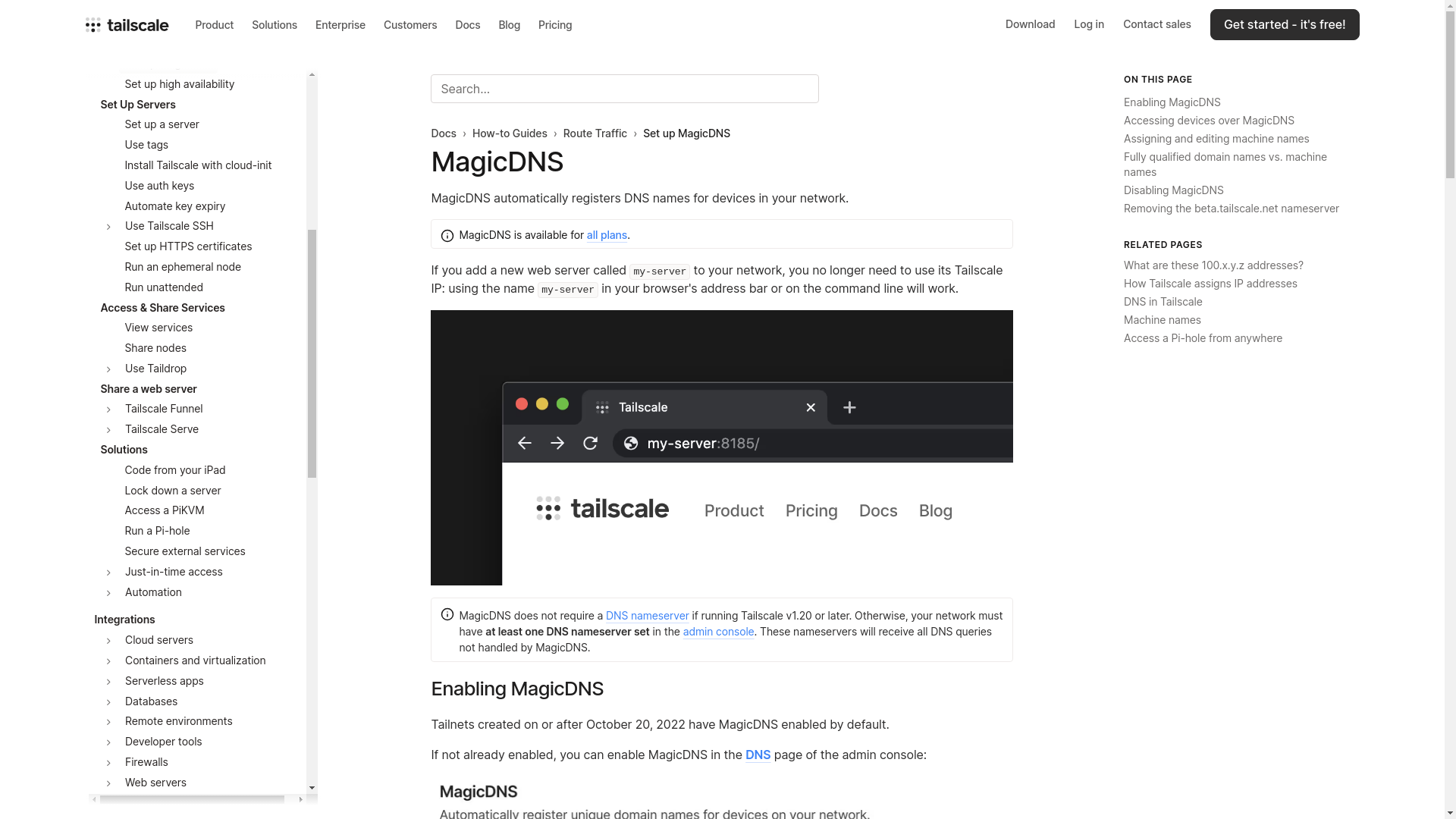Click Log in
The image size is (1456, 819).
[1089, 24]
